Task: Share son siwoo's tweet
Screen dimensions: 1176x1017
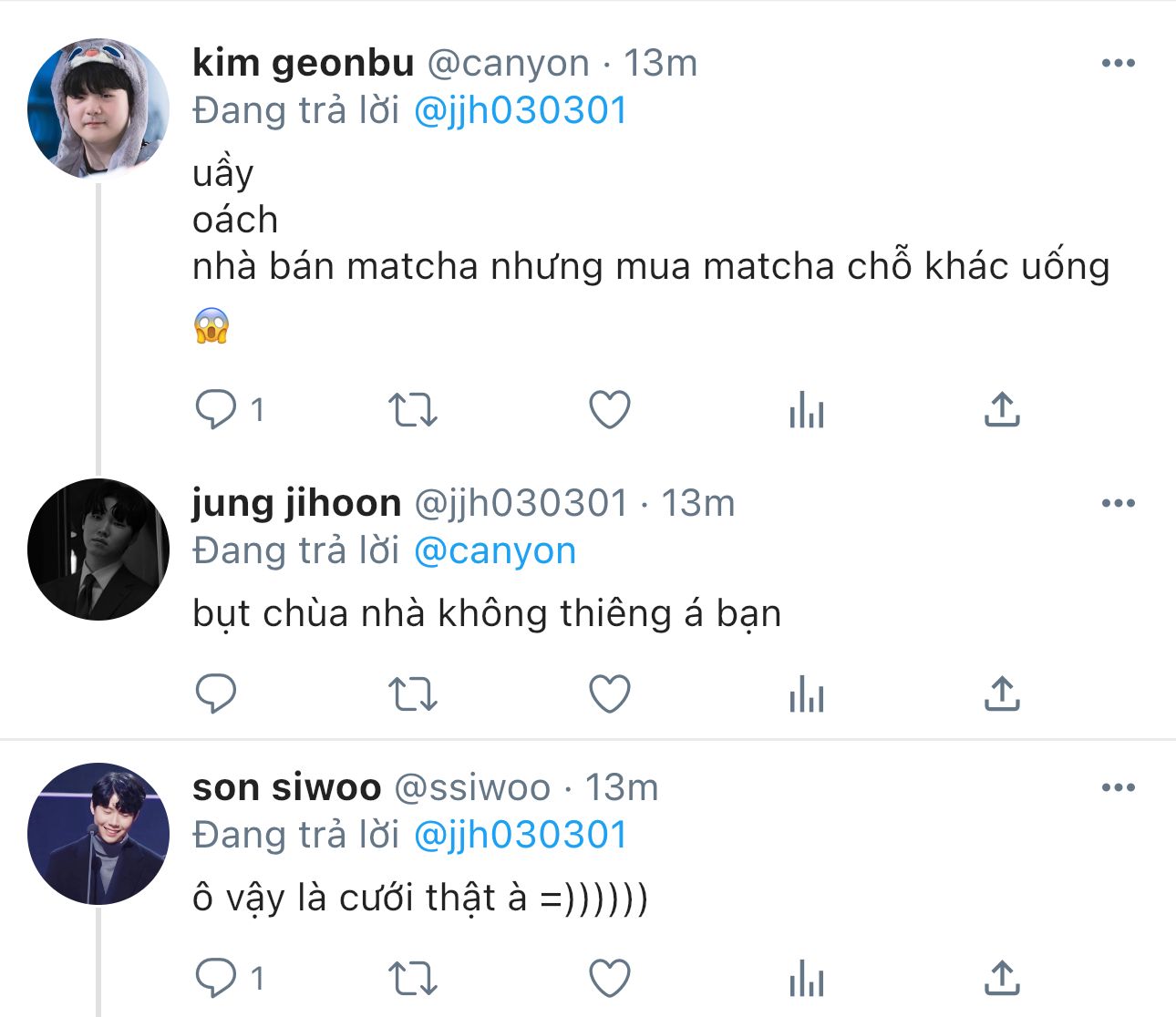Action: 1002,978
